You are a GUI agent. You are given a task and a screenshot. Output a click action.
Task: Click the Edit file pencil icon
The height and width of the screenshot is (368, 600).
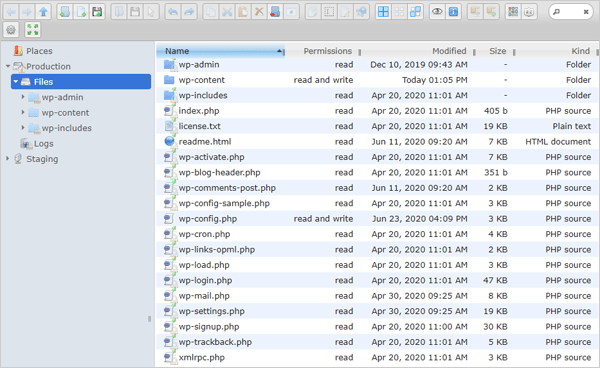pyautogui.click(x=345, y=12)
